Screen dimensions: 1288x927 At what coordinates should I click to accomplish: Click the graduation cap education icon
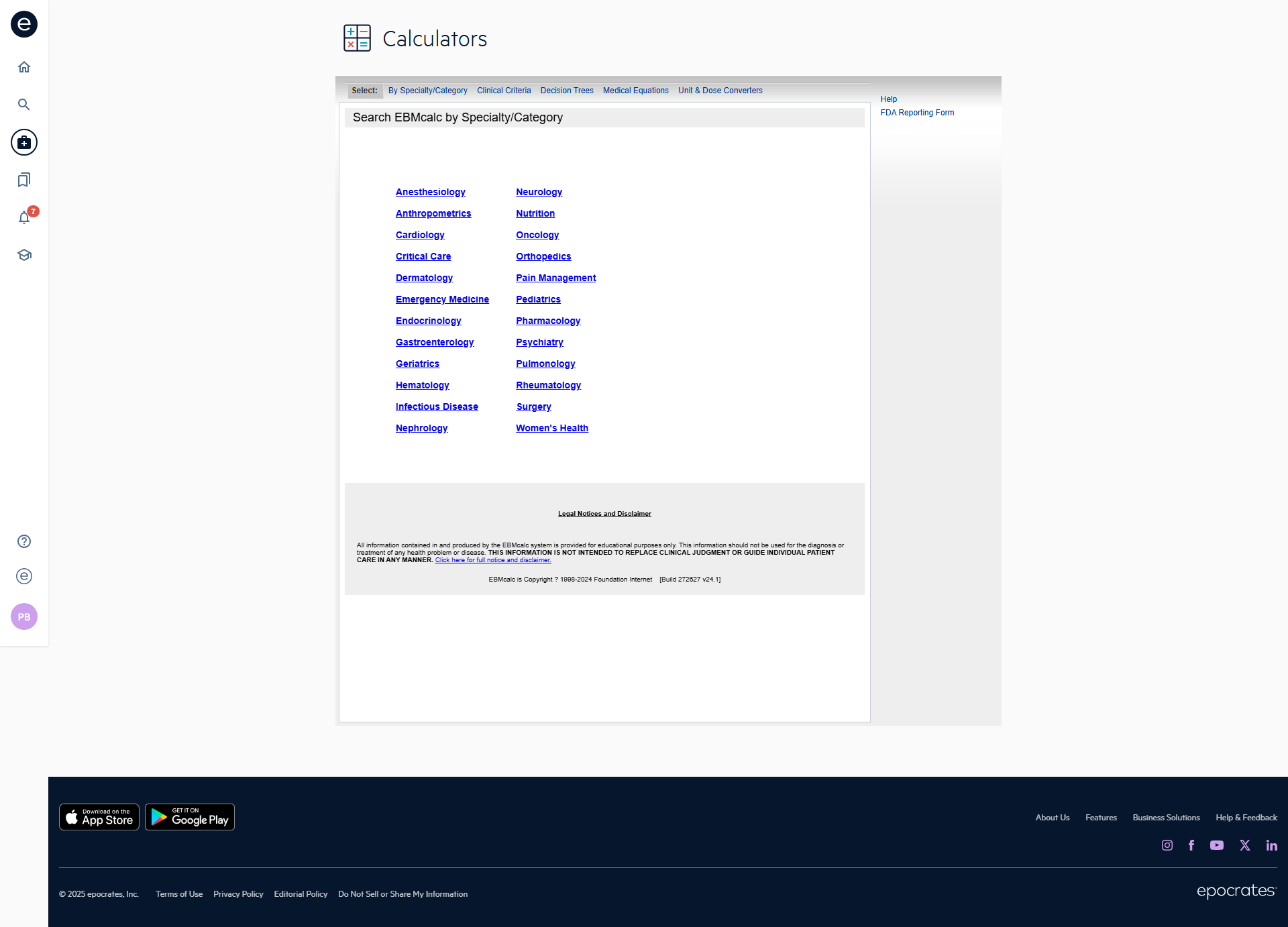[x=24, y=255]
